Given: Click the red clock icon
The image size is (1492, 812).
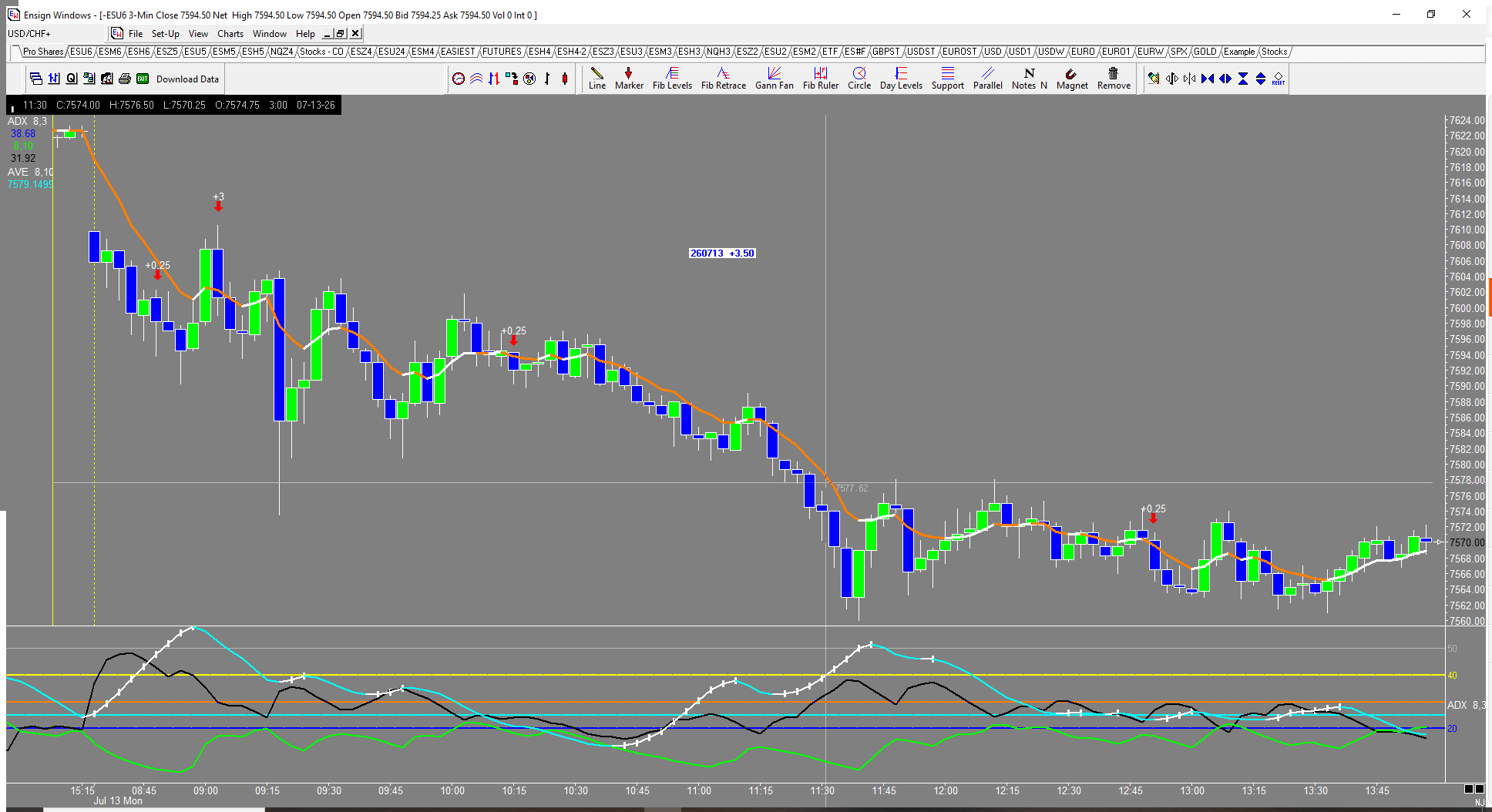Looking at the screenshot, I should coord(459,79).
